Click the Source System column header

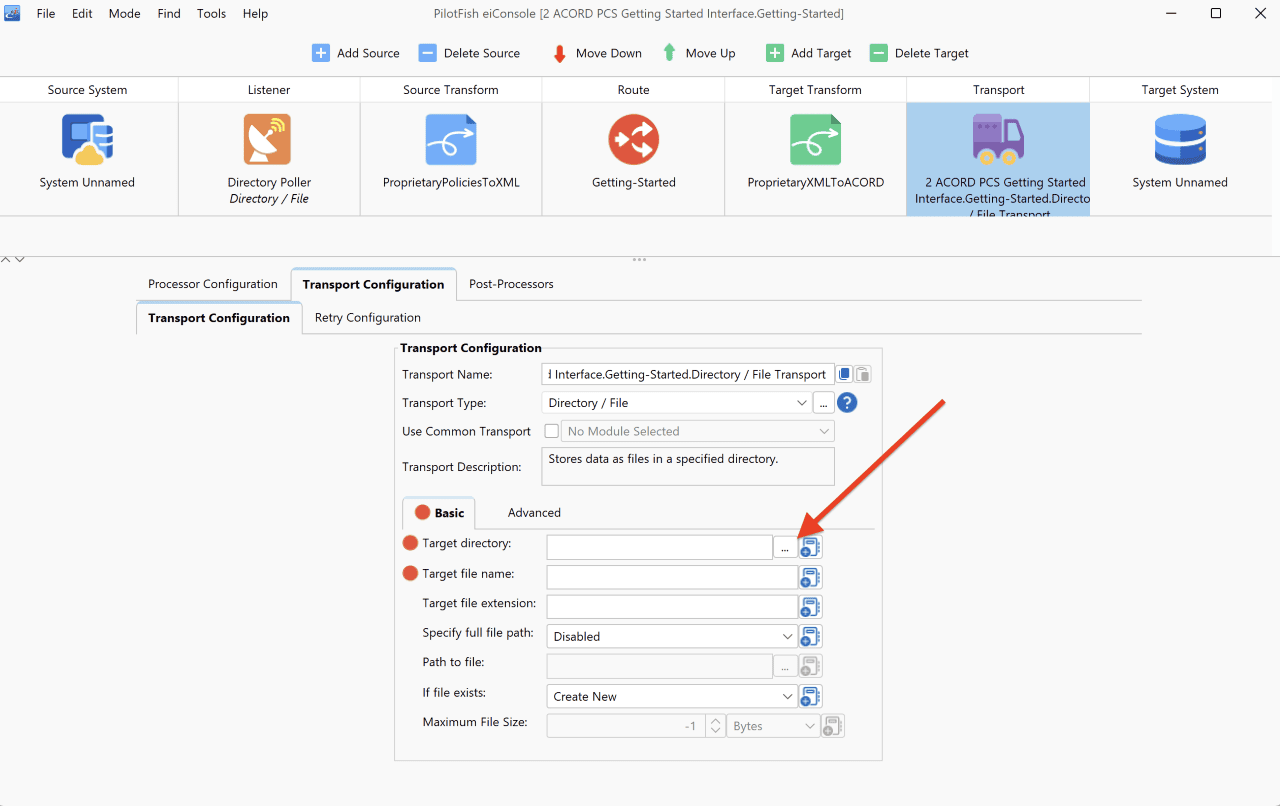(88, 90)
